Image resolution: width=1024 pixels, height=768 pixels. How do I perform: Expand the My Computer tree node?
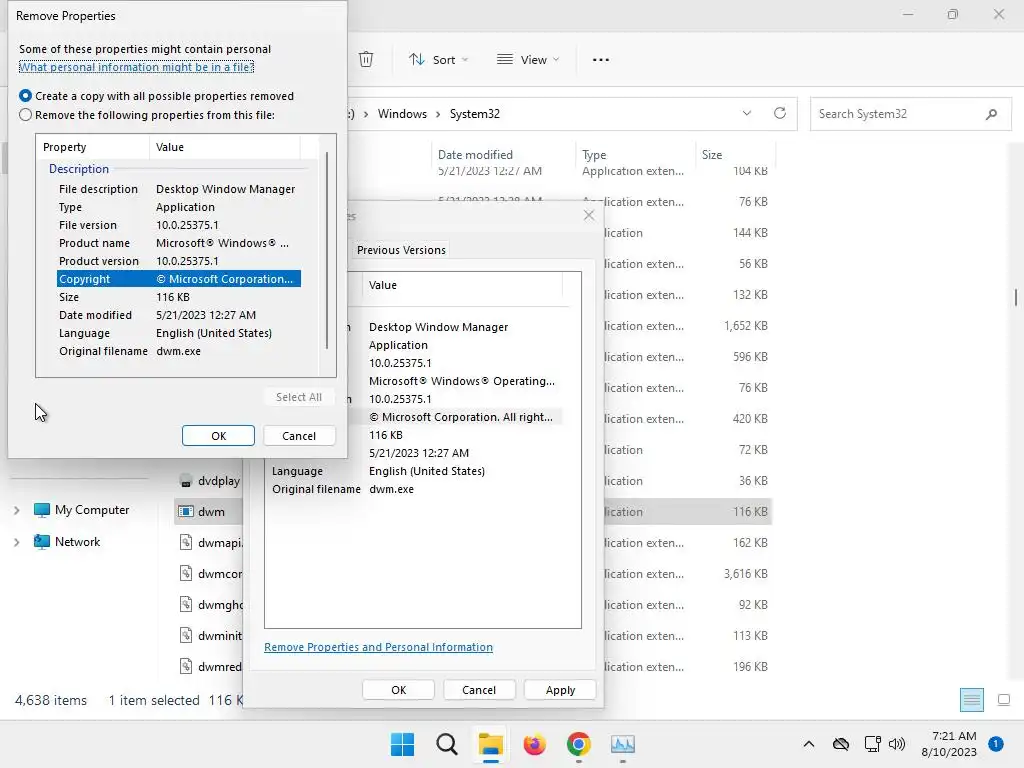(17, 510)
